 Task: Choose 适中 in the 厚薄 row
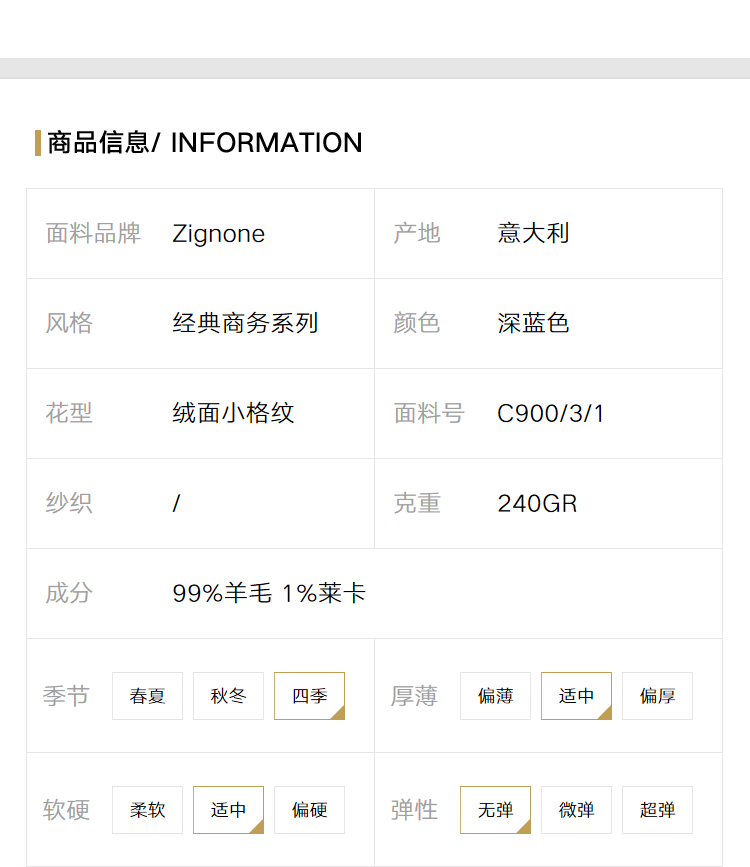click(576, 696)
